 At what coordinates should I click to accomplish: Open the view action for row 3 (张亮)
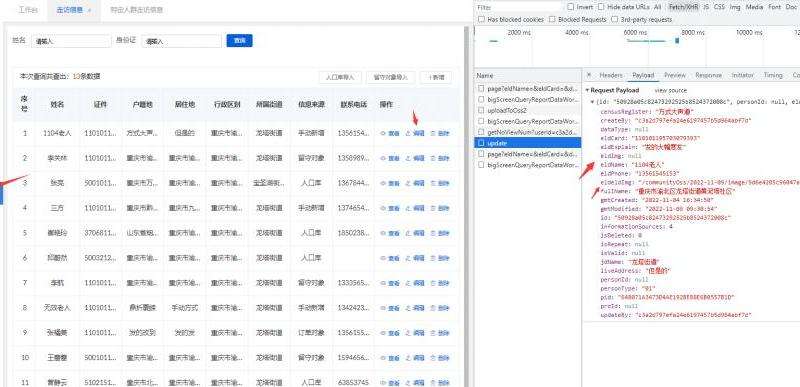[x=390, y=183]
